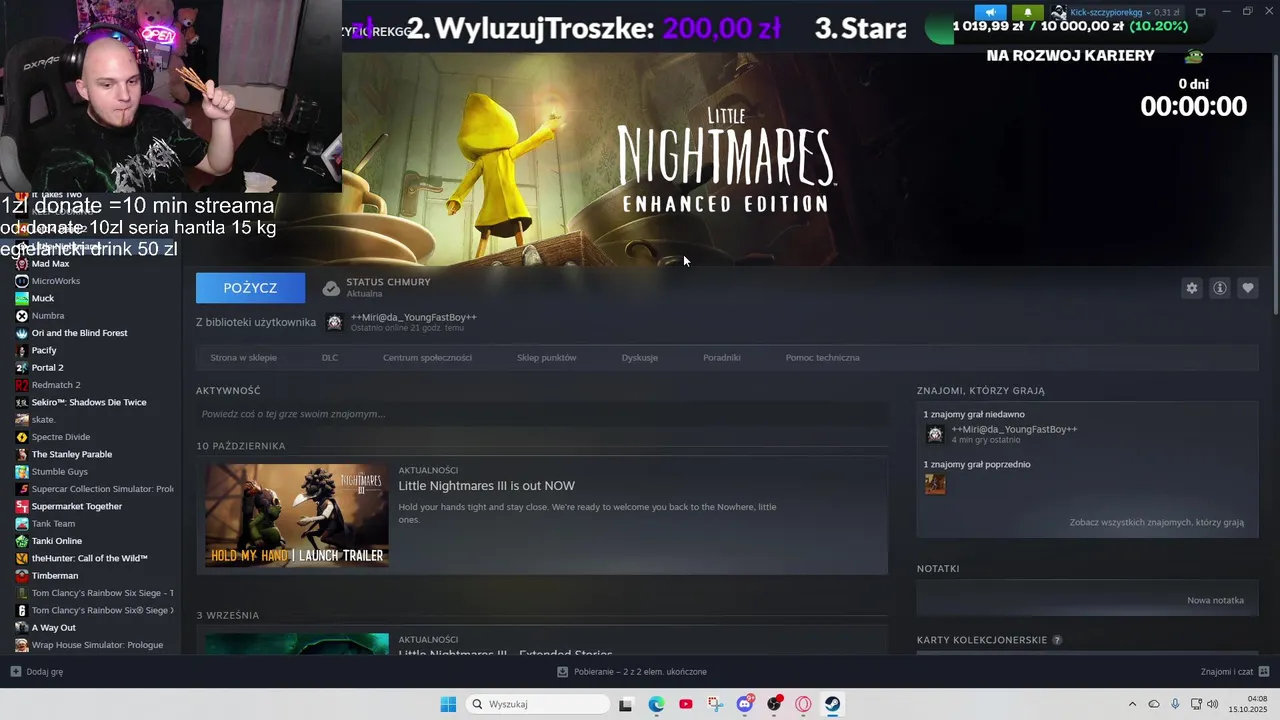Open game settings gear icon

coord(1191,288)
